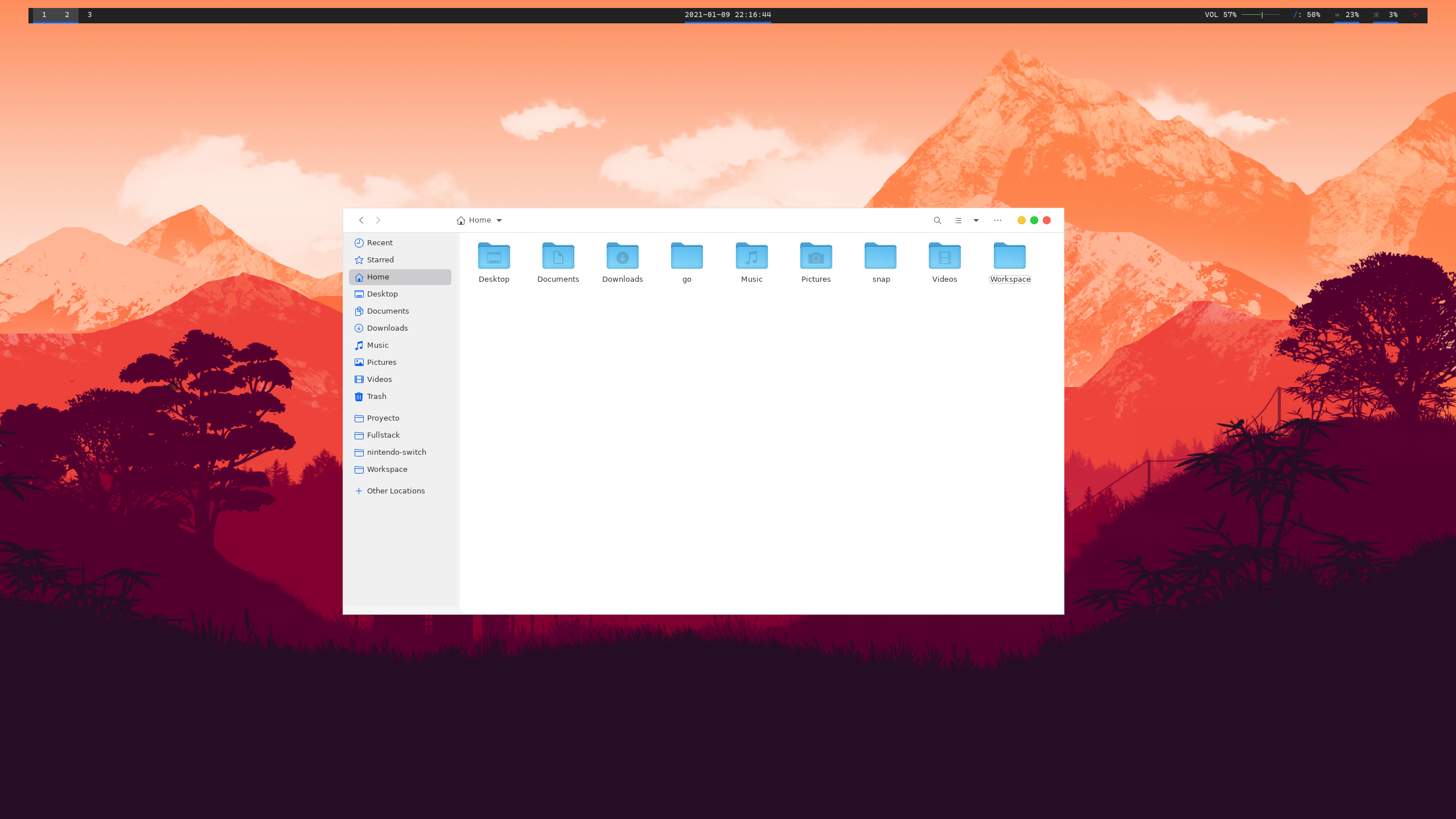Go back with the left arrow

361,220
